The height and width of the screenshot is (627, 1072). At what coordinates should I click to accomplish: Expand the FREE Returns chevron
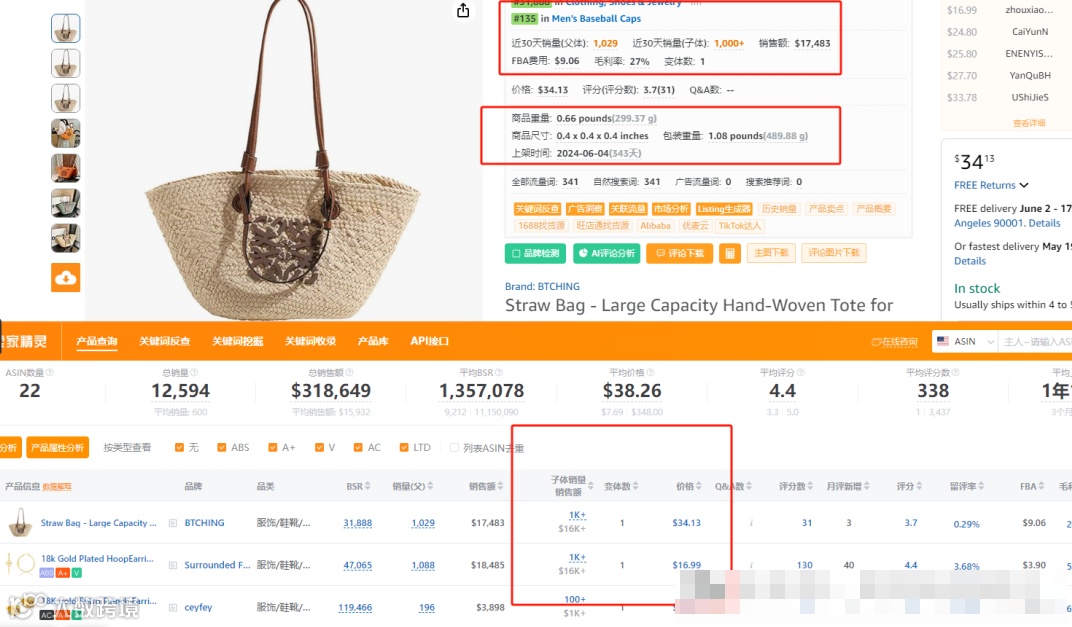[x=1023, y=185]
